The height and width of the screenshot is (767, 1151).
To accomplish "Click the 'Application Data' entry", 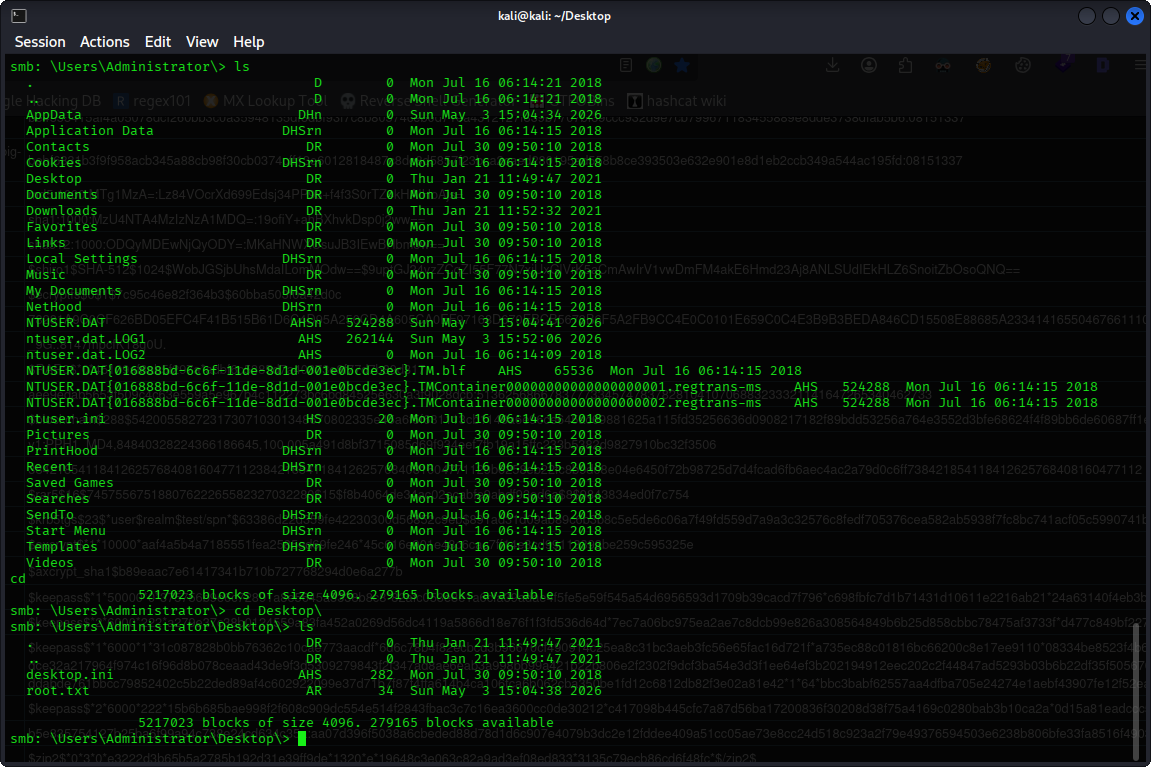I will [90, 131].
